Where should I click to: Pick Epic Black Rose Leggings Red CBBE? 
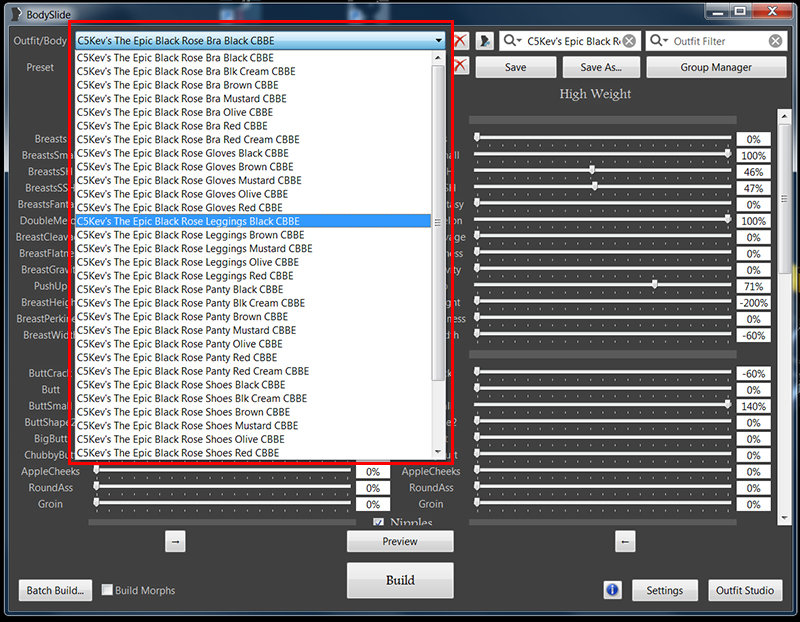(x=253, y=276)
